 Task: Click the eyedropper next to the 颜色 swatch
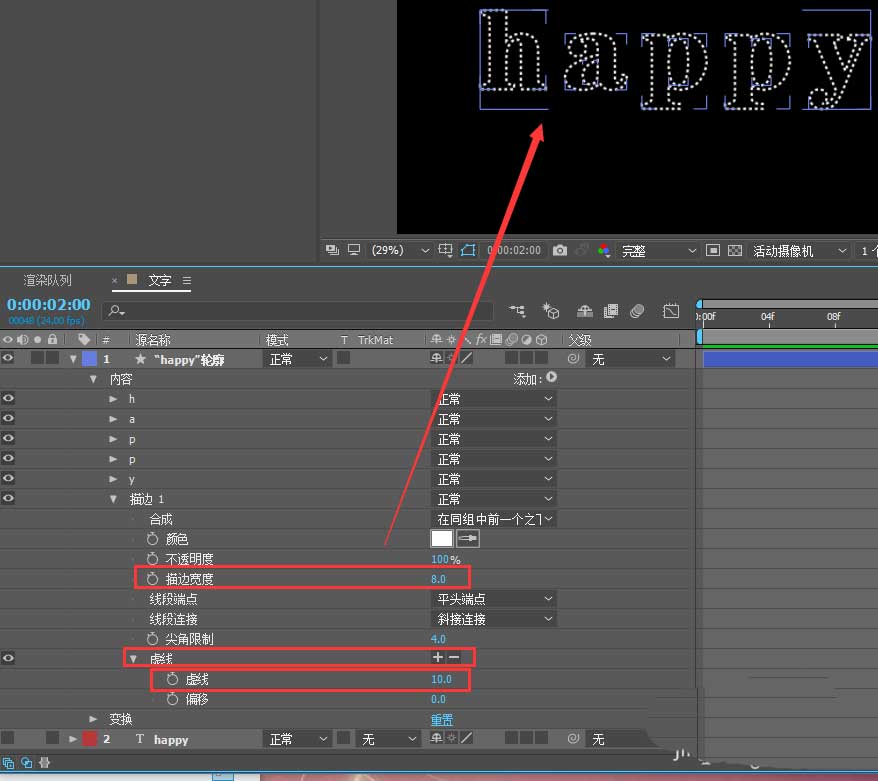click(468, 539)
